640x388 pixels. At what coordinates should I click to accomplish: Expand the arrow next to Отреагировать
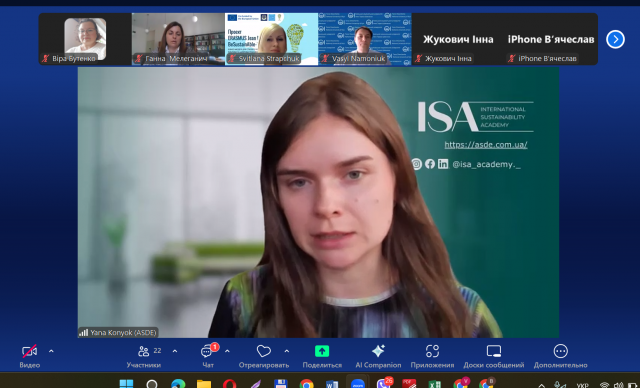pos(287,351)
